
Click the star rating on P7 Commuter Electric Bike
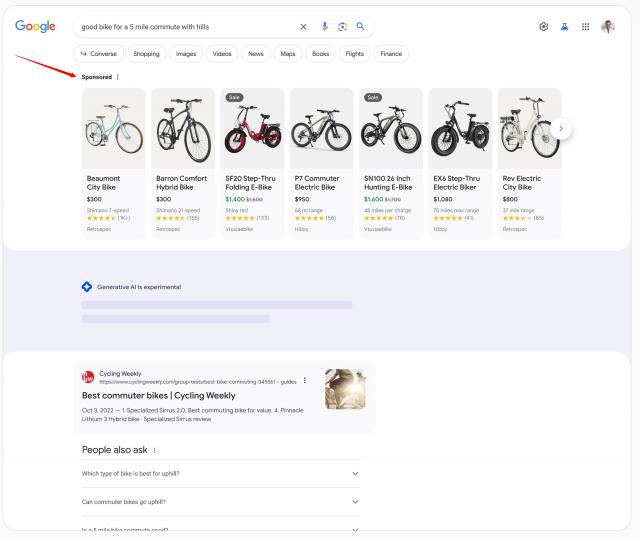click(x=309, y=218)
